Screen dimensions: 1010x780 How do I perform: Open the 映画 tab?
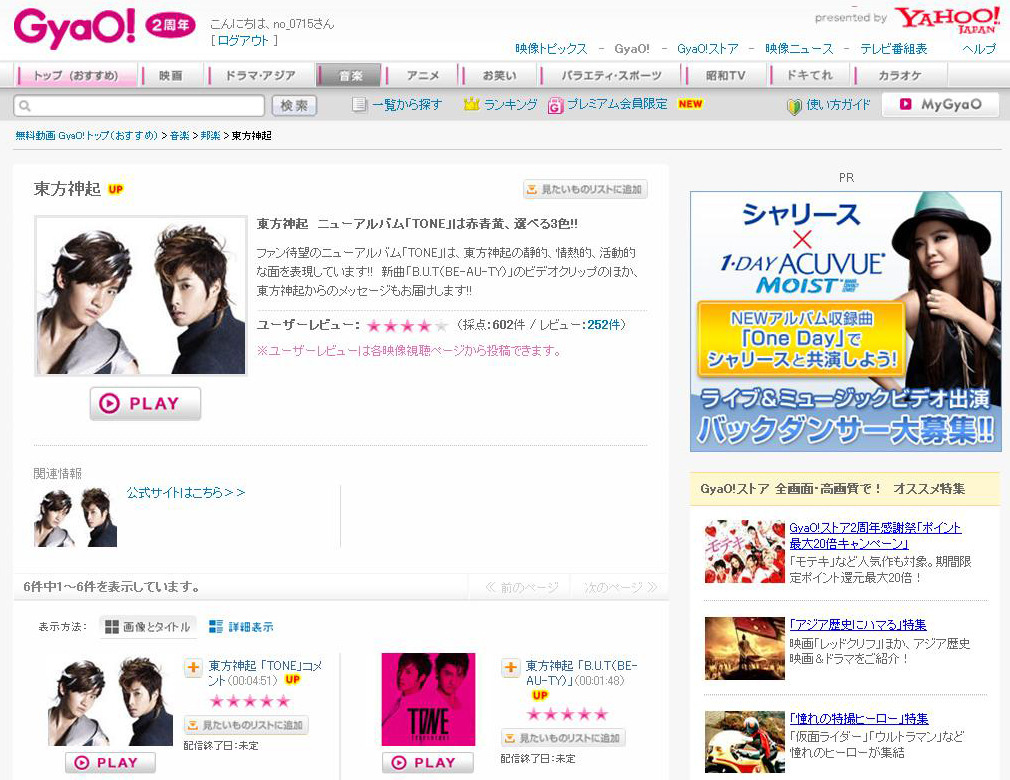(171, 75)
